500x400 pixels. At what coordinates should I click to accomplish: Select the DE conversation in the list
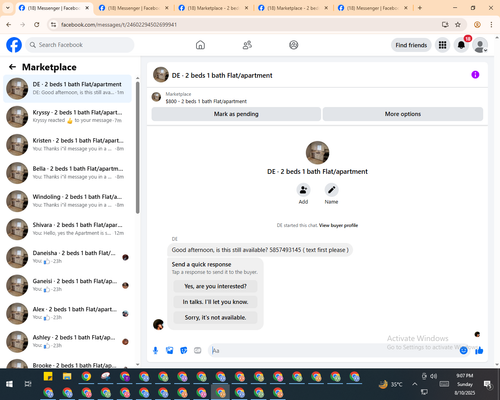click(67, 89)
